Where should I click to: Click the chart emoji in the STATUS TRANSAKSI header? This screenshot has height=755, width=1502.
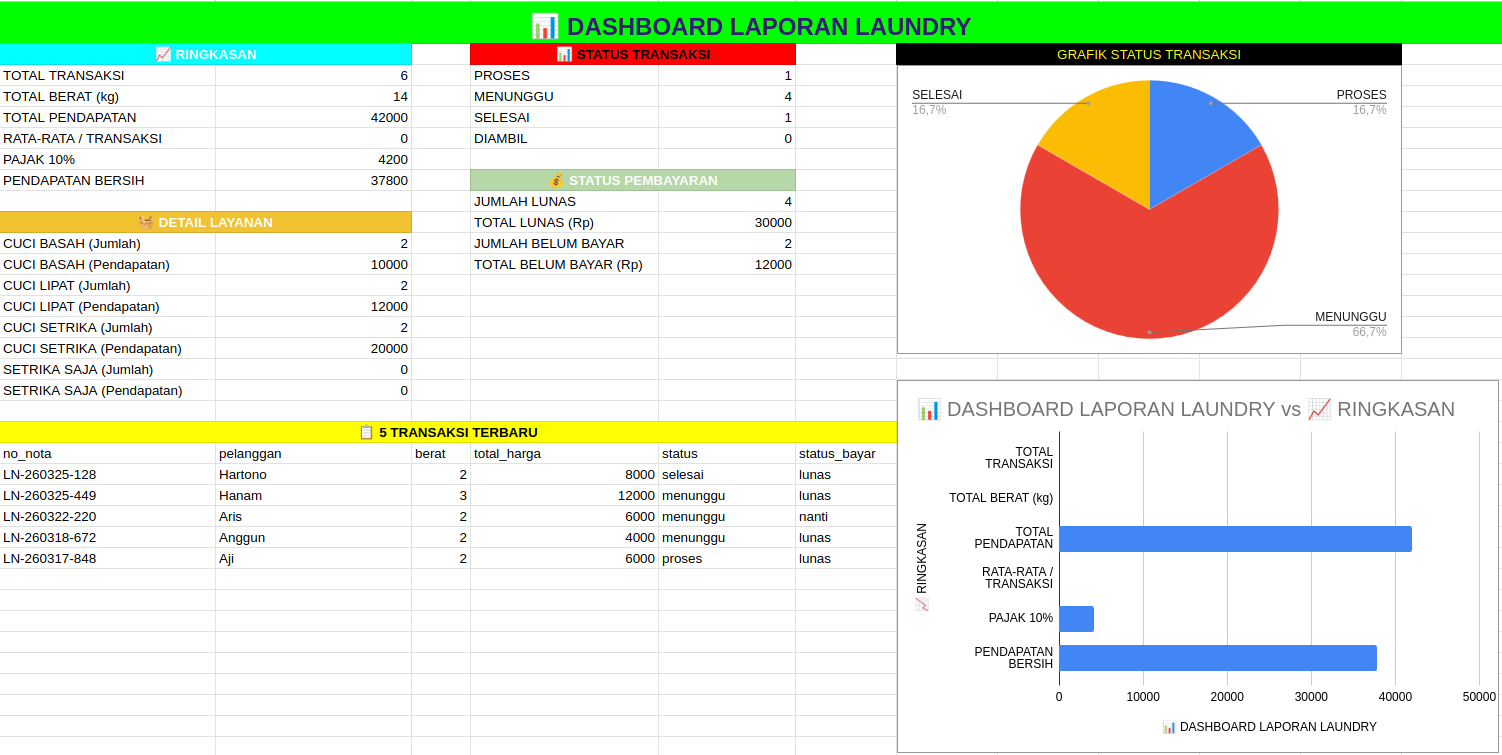564,55
